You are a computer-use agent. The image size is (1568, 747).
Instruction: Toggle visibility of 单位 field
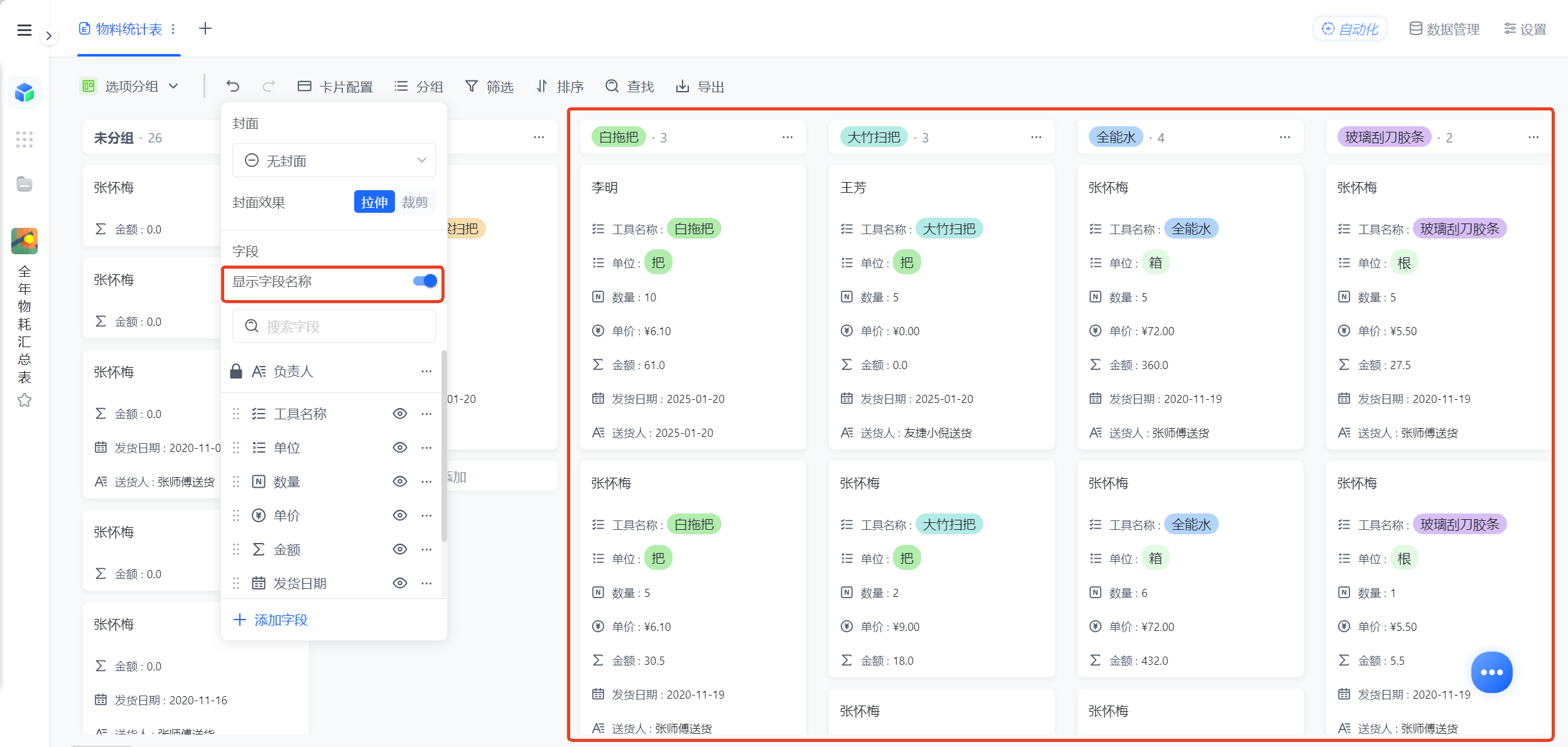point(400,448)
